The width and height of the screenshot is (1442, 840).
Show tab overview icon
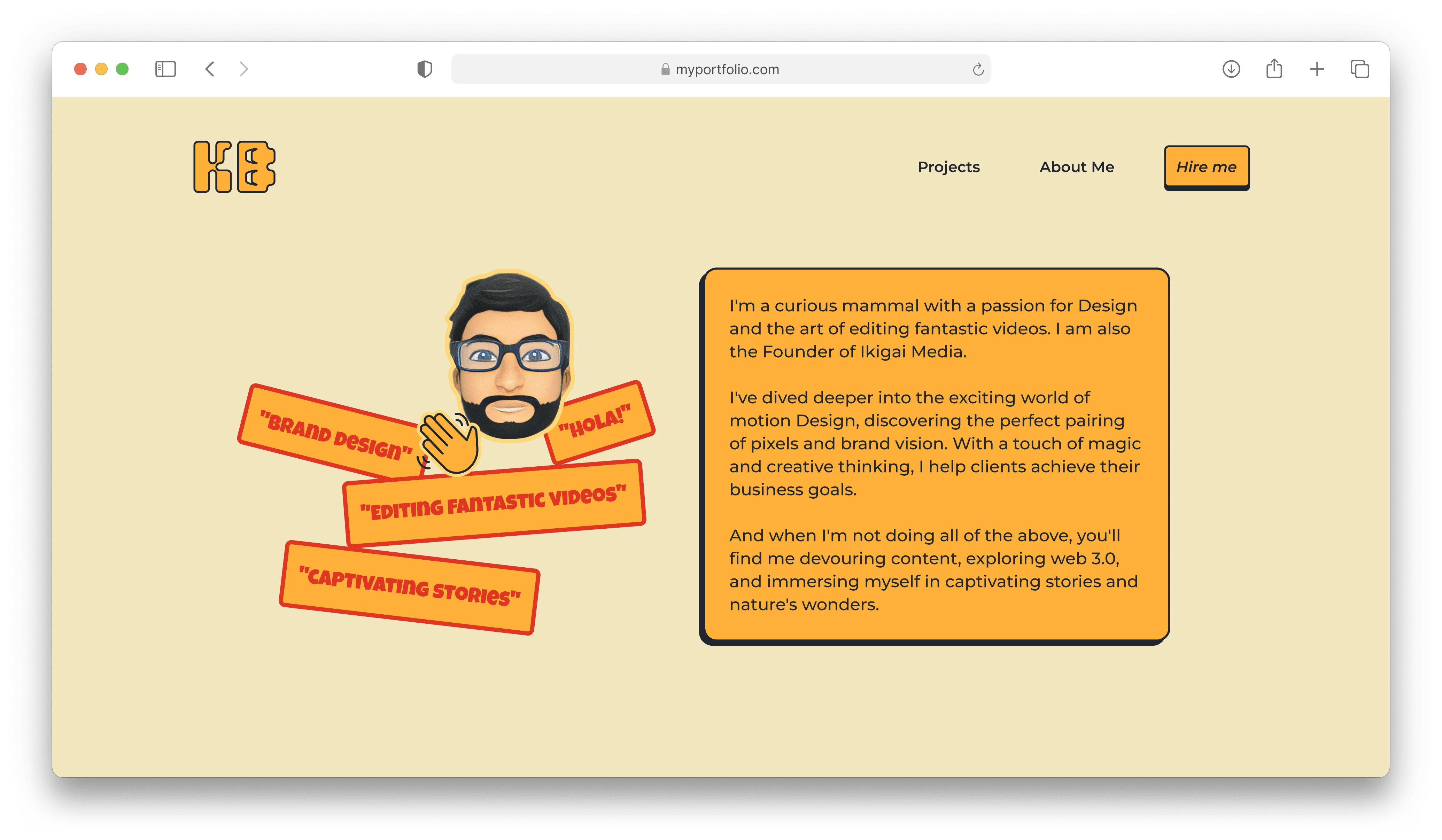1360,69
